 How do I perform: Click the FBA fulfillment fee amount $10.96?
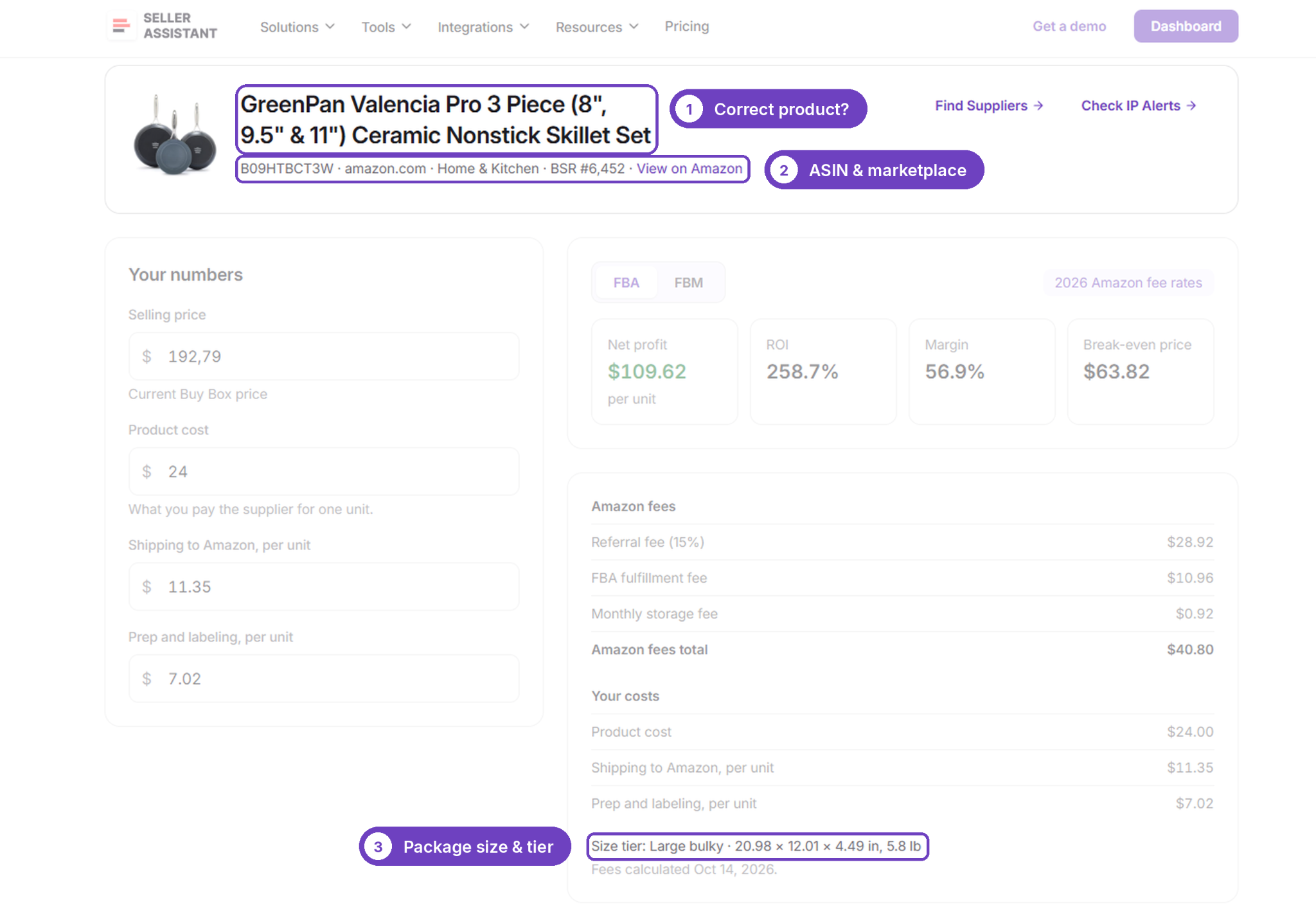(x=1190, y=578)
